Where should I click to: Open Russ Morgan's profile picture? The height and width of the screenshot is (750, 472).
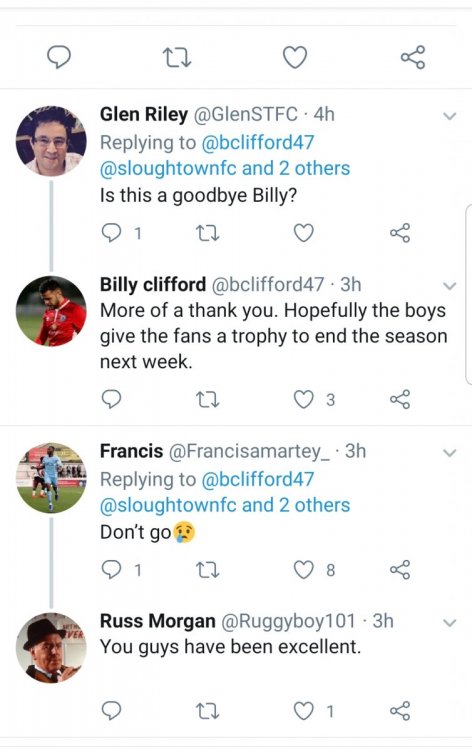click(51, 648)
